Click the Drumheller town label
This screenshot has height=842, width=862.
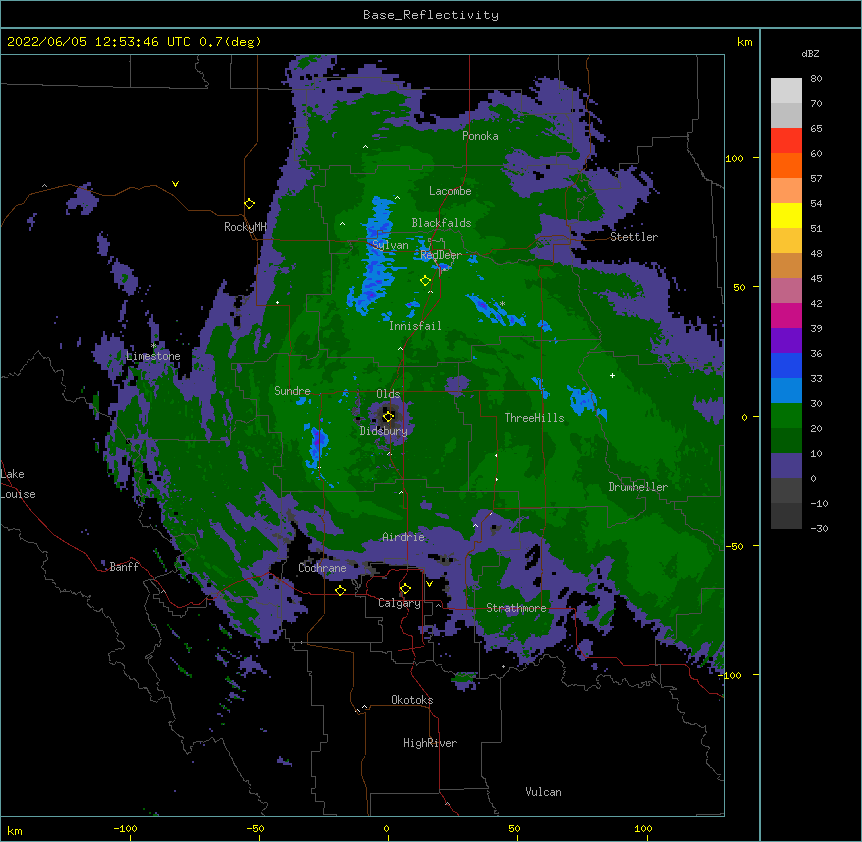click(638, 487)
